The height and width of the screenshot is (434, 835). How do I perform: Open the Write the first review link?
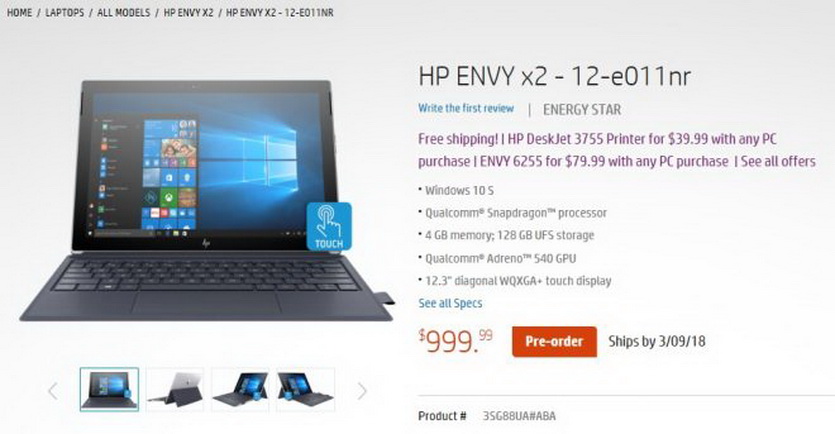pos(466,109)
